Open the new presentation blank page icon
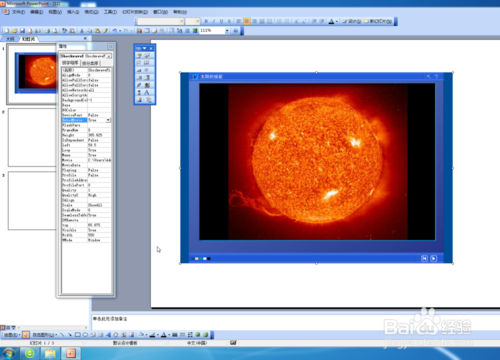500x360 pixels. 7,31
